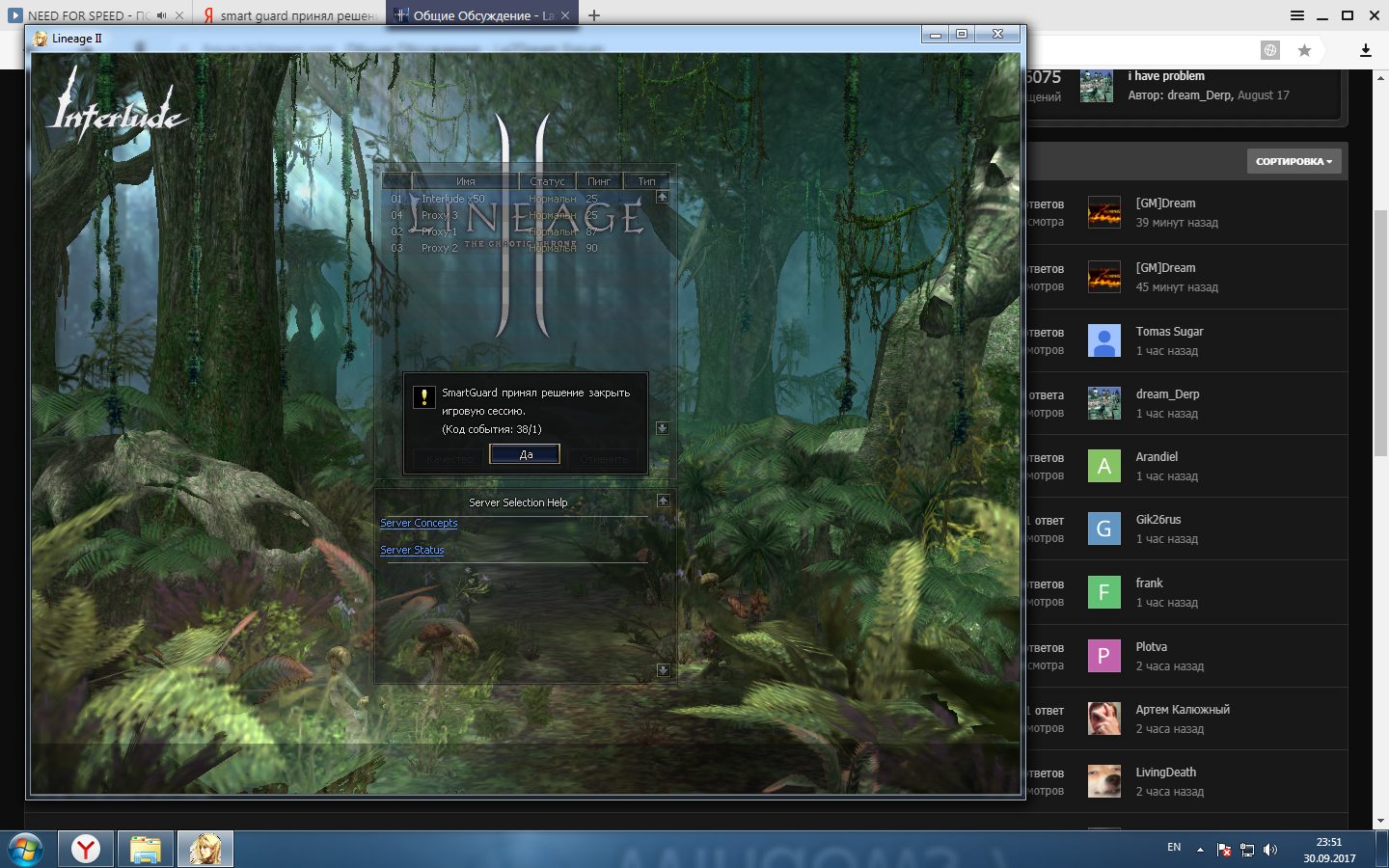Viewport: 1389px width, 868px height.
Task: Click dream_Derp avatar in 1 час row
Action: [1104, 403]
